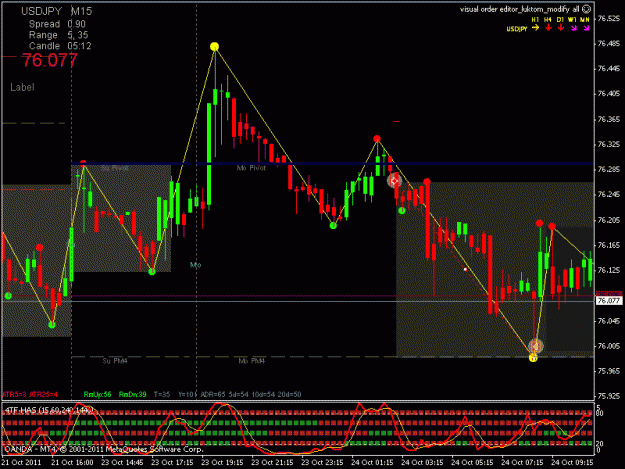The image size is (625, 469).
Task: Select the green swing-low dot near 76.205
Action: pos(333,226)
